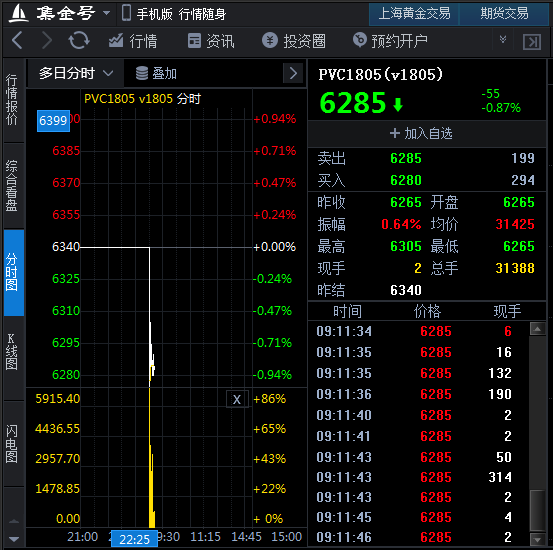The height and width of the screenshot is (550, 553).
Task: Go forward with the right arrow
Action: [47, 41]
